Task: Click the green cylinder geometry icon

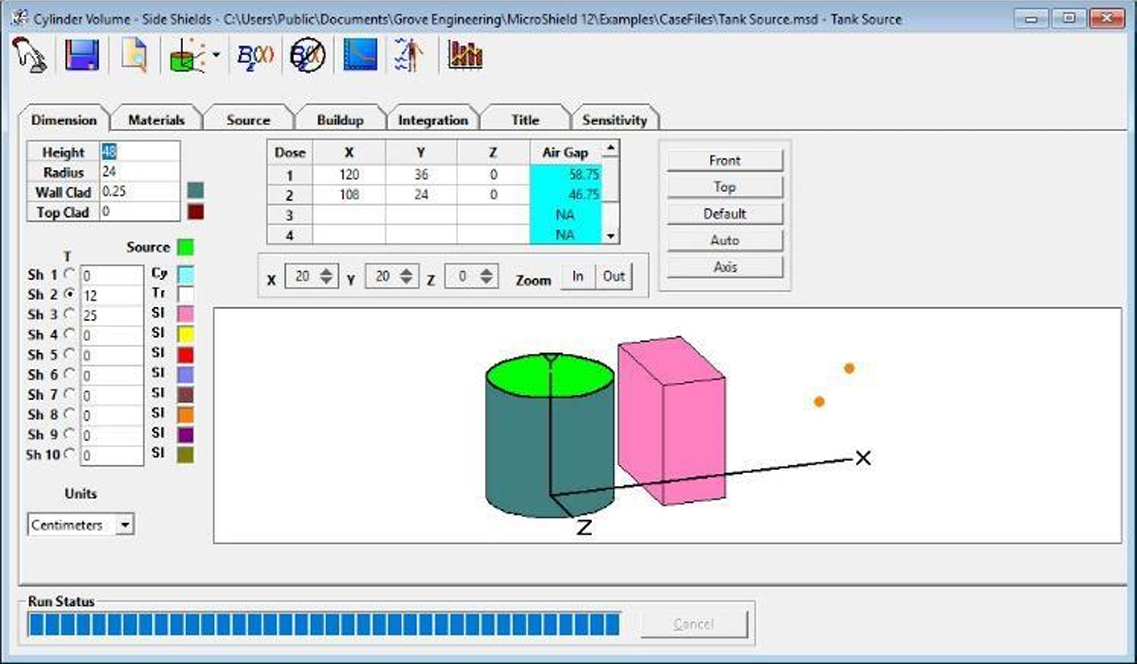Action: tap(187, 55)
